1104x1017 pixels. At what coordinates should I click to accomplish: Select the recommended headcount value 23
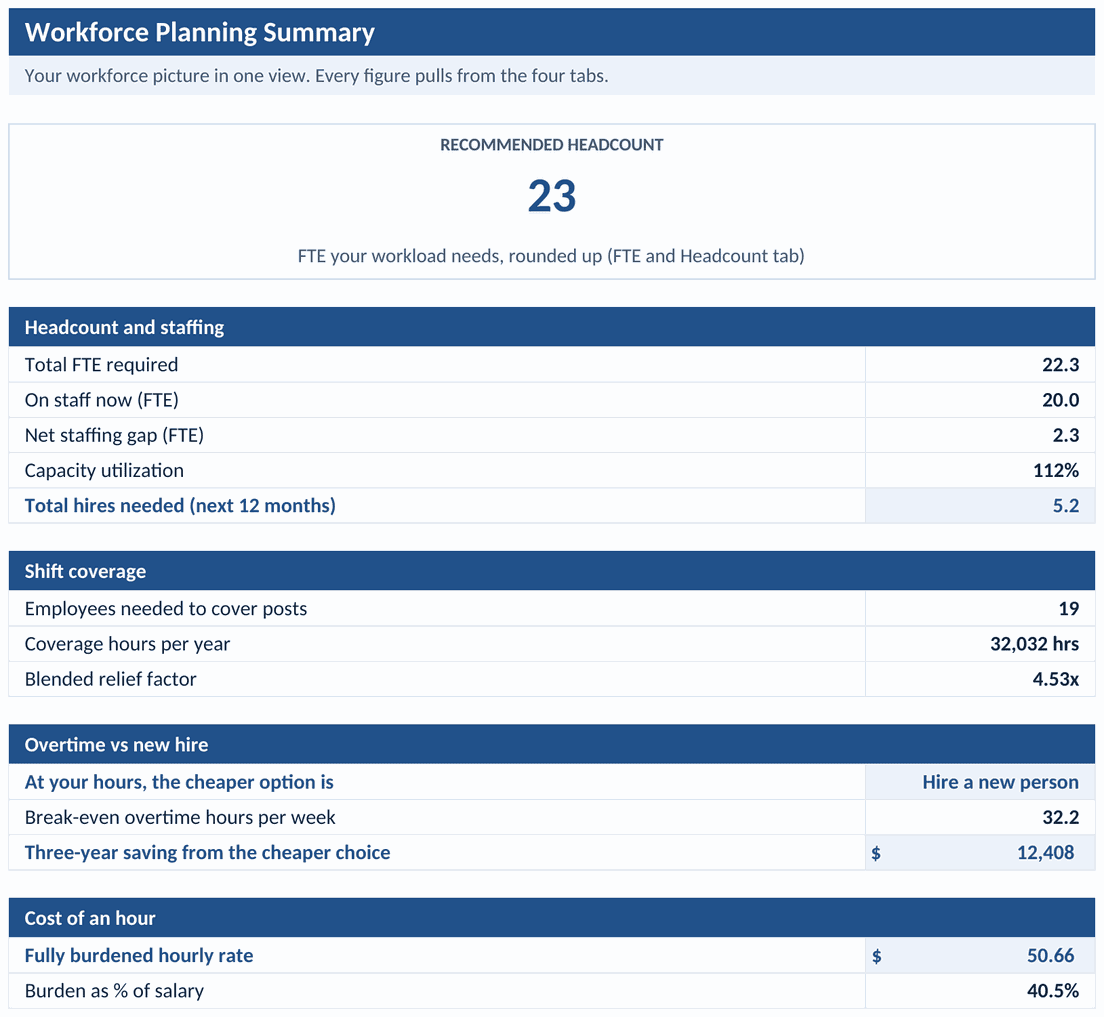(x=551, y=196)
